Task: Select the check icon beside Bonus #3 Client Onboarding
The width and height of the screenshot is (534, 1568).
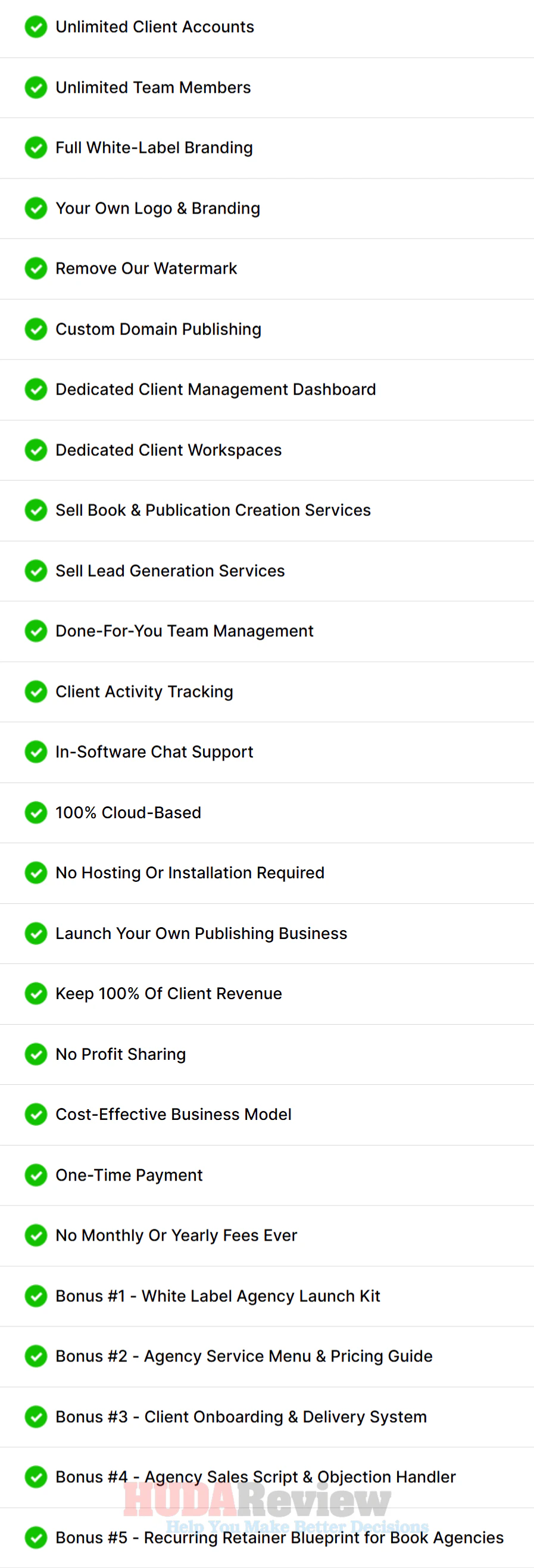Action: [36, 1416]
